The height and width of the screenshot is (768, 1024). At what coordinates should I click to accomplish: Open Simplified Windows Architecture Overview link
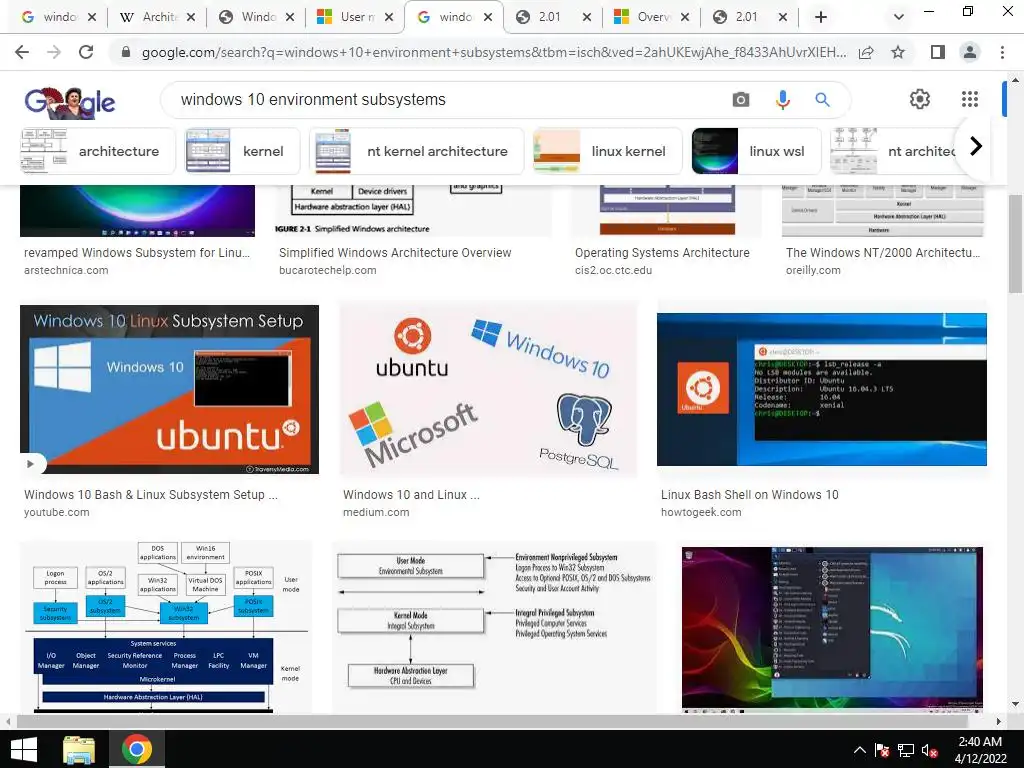(x=395, y=253)
